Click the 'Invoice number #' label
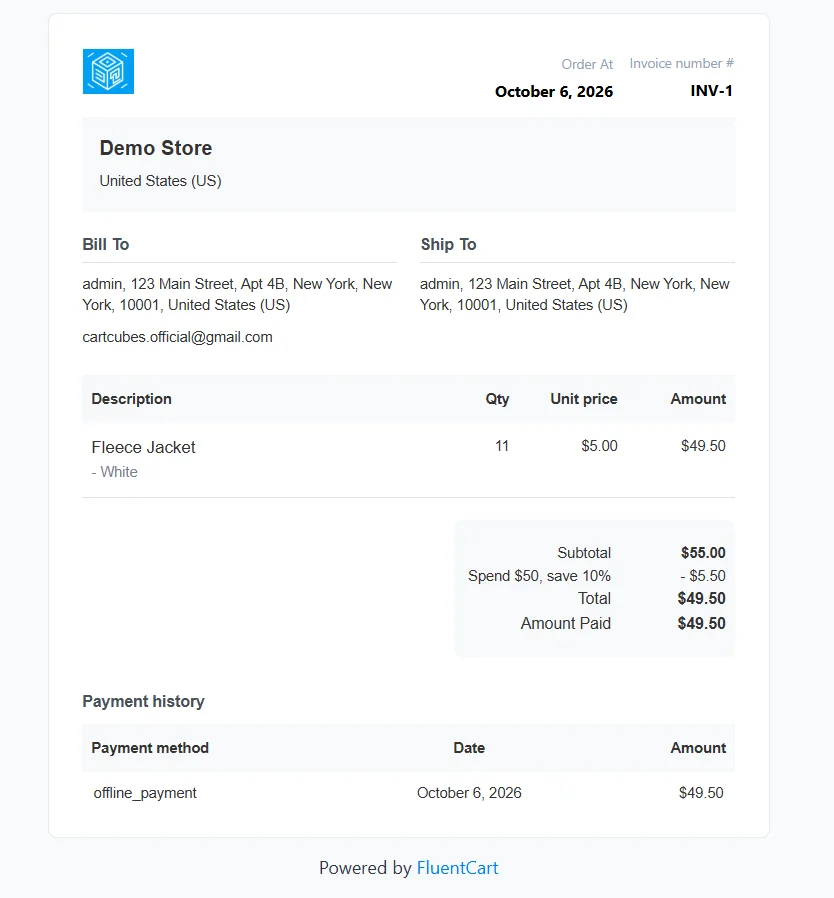This screenshot has height=898, width=834. point(682,64)
